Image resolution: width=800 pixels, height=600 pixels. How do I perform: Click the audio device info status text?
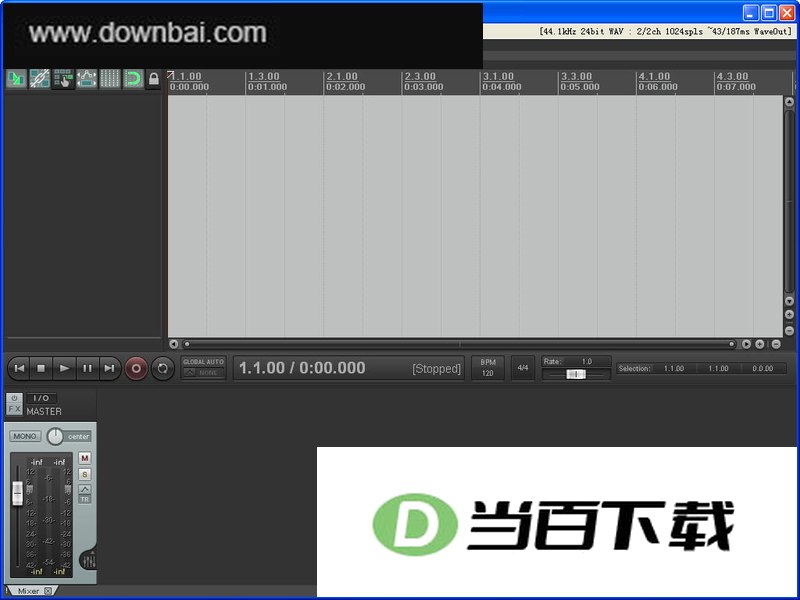tap(665, 31)
